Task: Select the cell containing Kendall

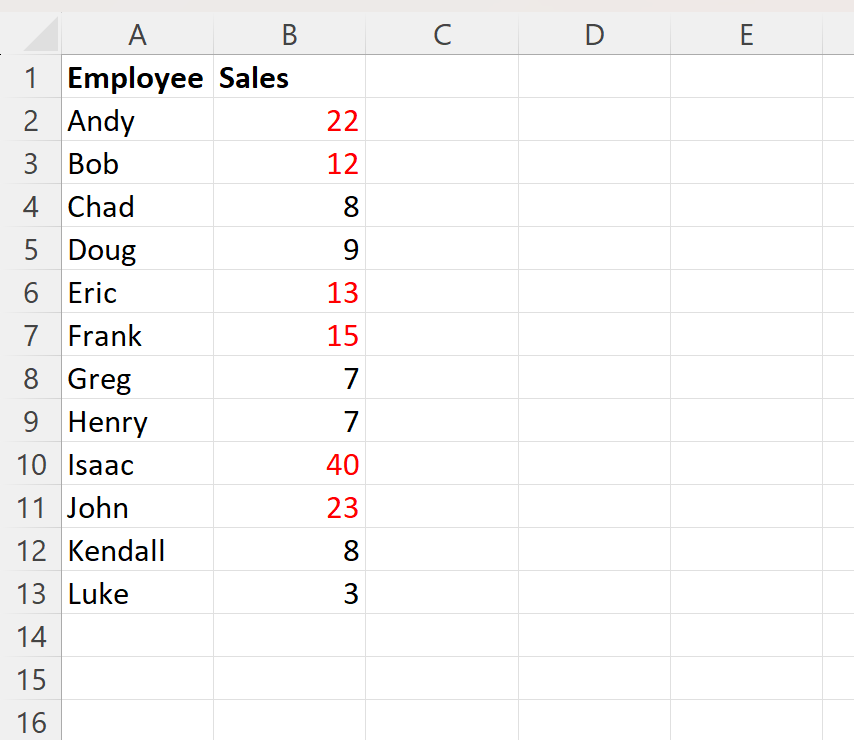Action: 136,551
